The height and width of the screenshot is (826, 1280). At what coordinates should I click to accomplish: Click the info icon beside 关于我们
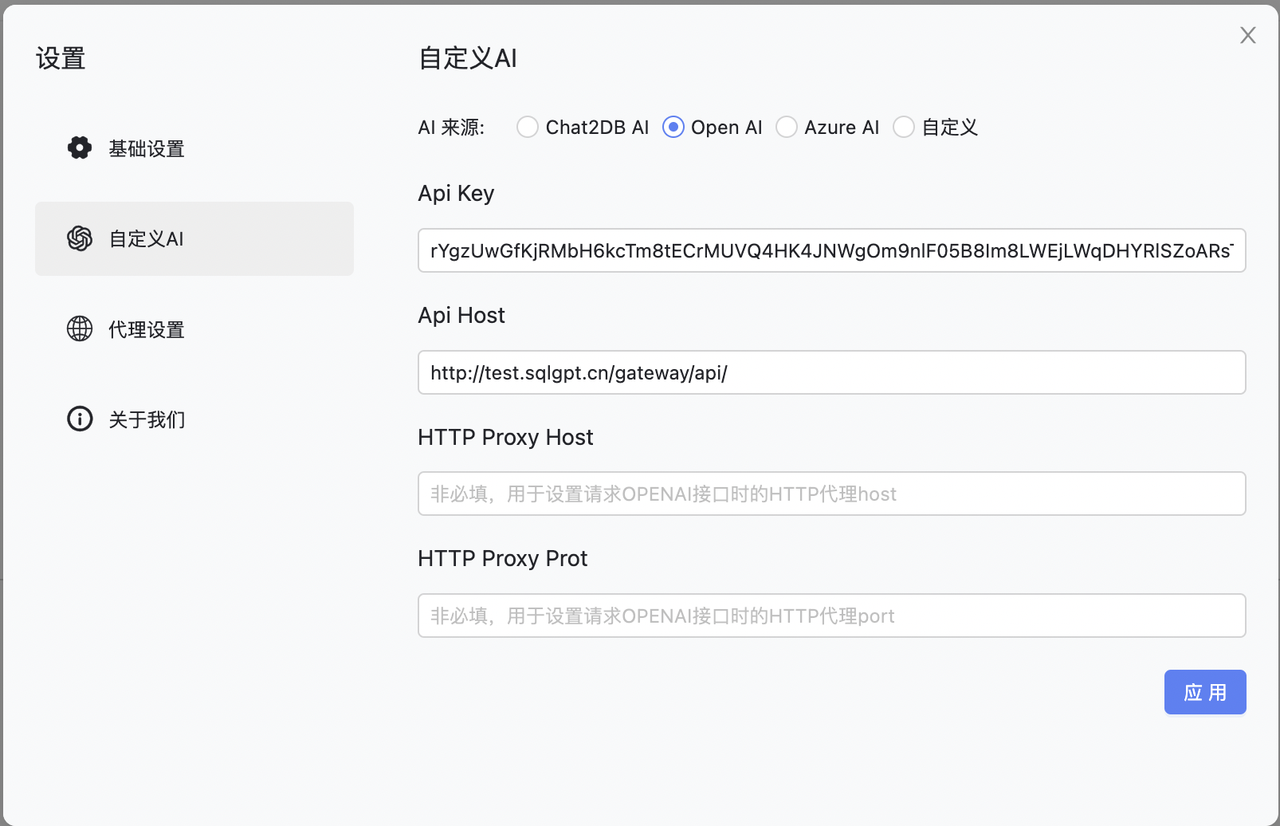[x=79, y=419]
